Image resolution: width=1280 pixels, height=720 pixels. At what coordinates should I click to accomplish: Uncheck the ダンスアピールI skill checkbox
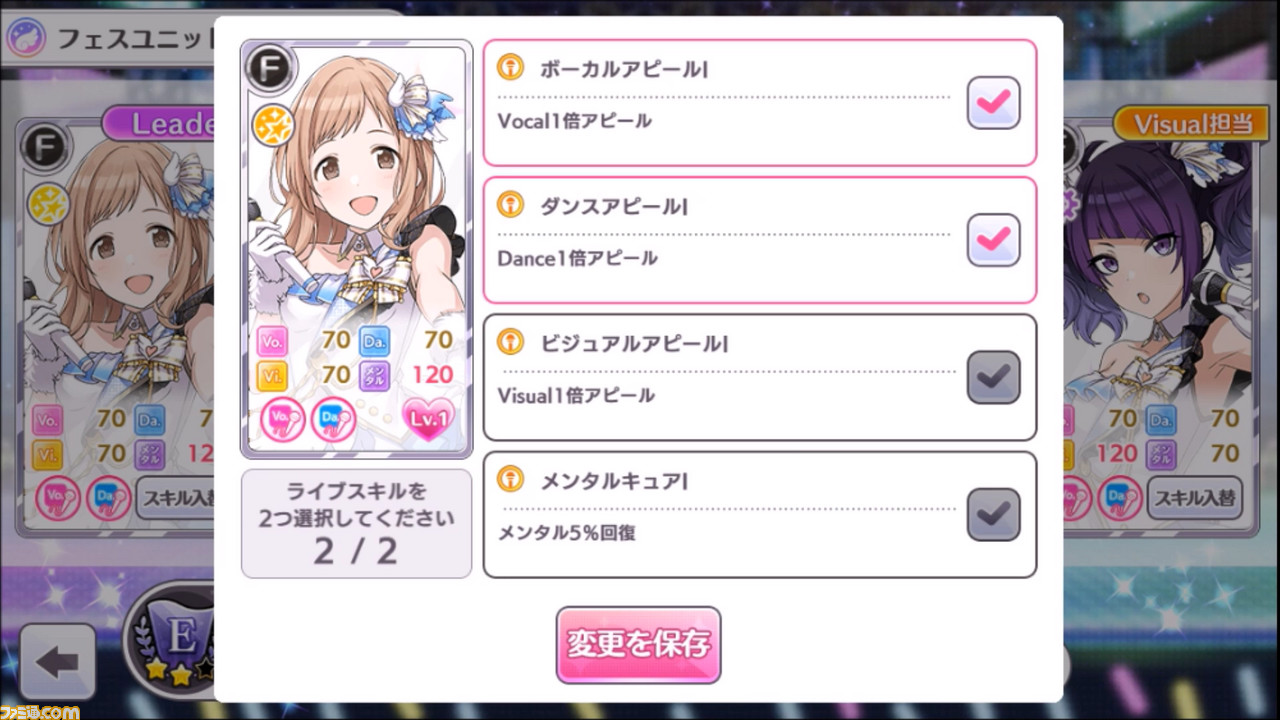pyautogui.click(x=993, y=239)
